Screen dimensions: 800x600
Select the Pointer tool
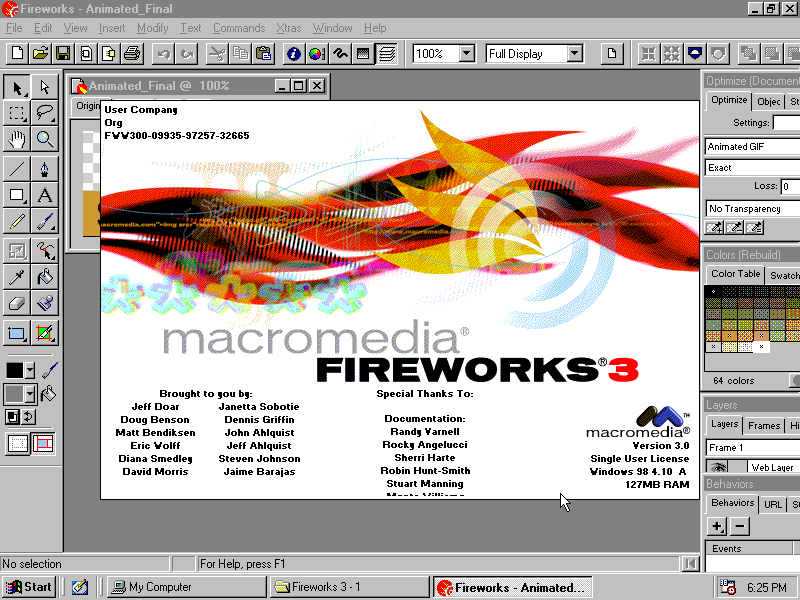[17, 87]
